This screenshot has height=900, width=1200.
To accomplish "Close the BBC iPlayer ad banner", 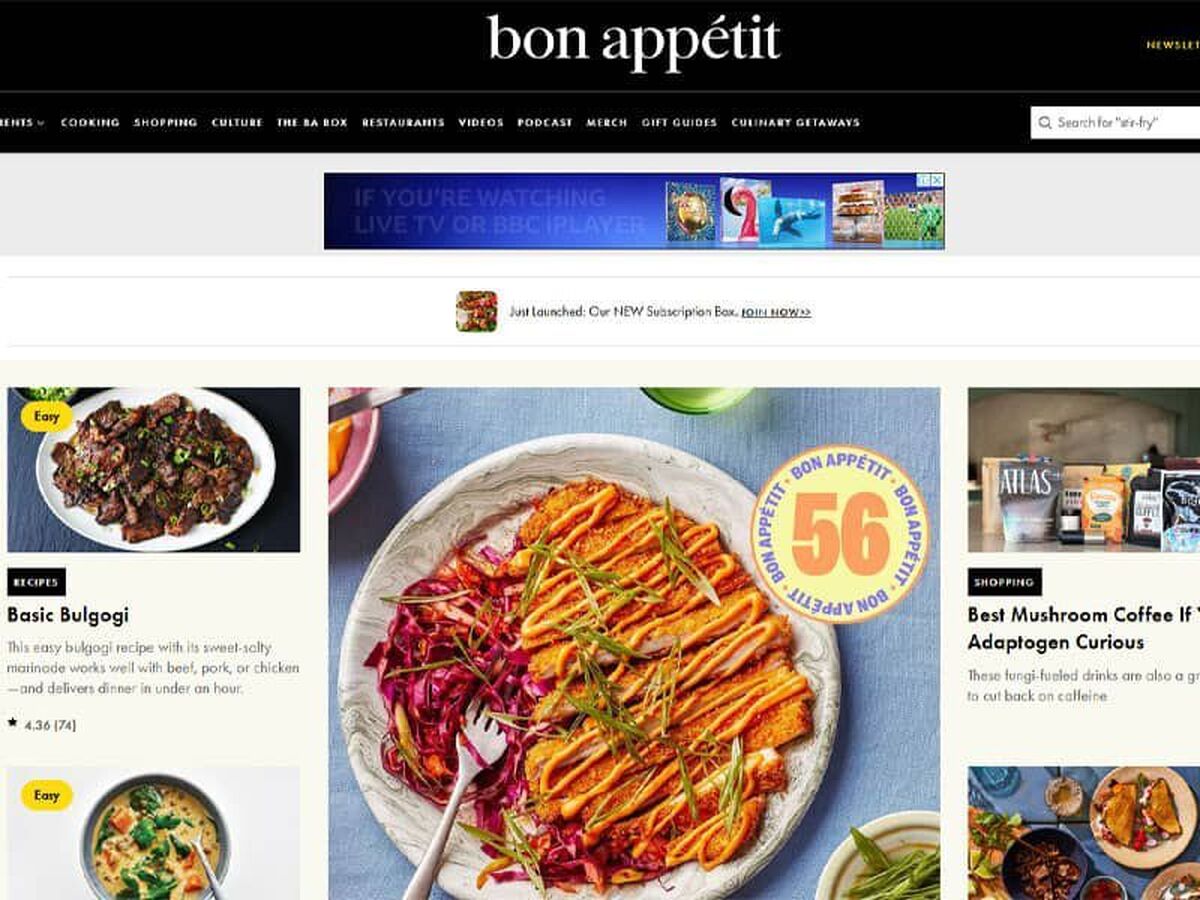I will click(x=937, y=180).
